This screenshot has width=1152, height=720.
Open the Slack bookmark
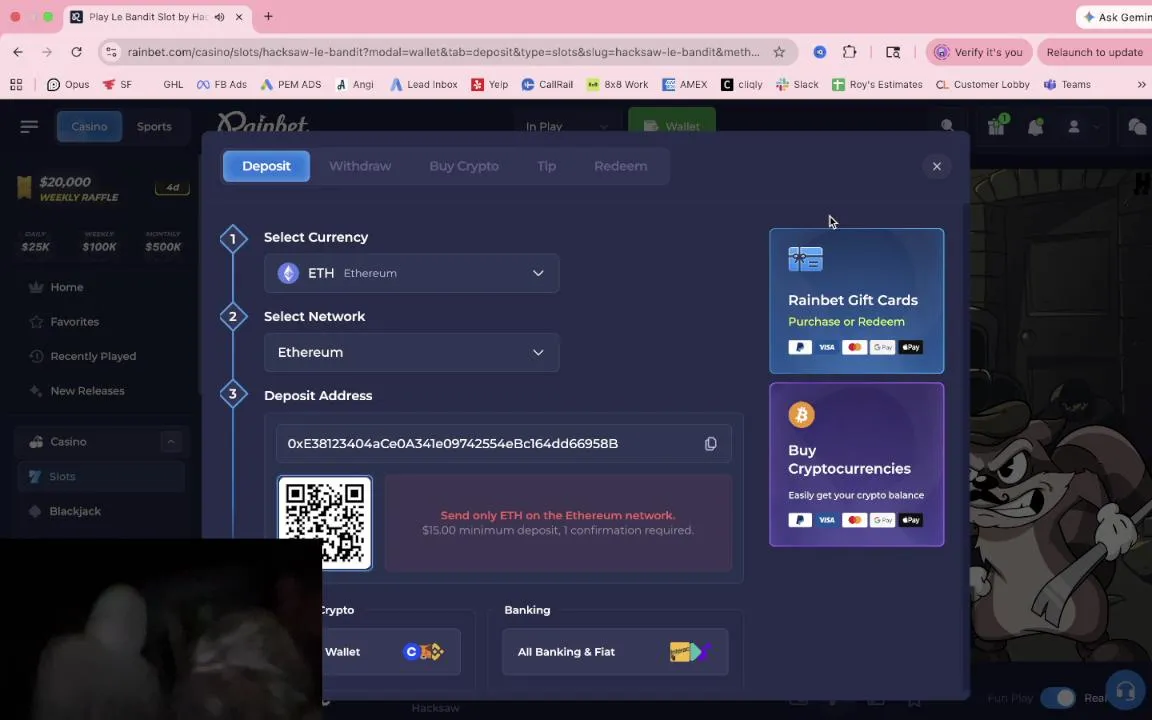(x=796, y=84)
